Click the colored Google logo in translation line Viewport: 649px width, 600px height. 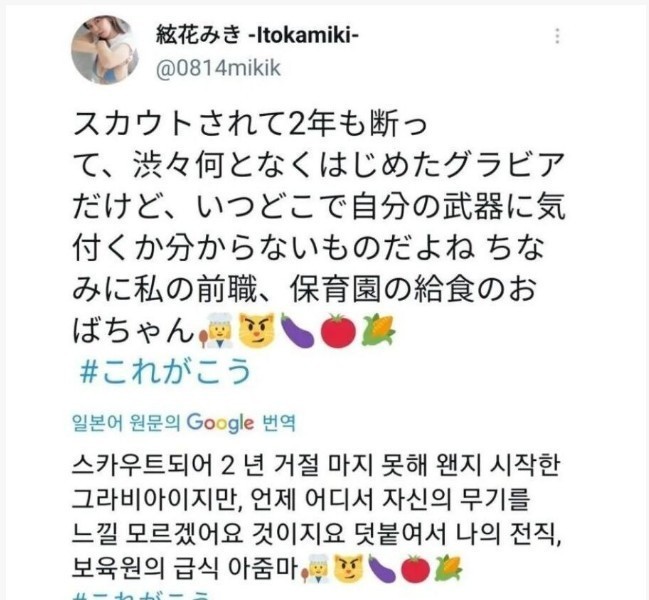pyautogui.click(x=220, y=423)
